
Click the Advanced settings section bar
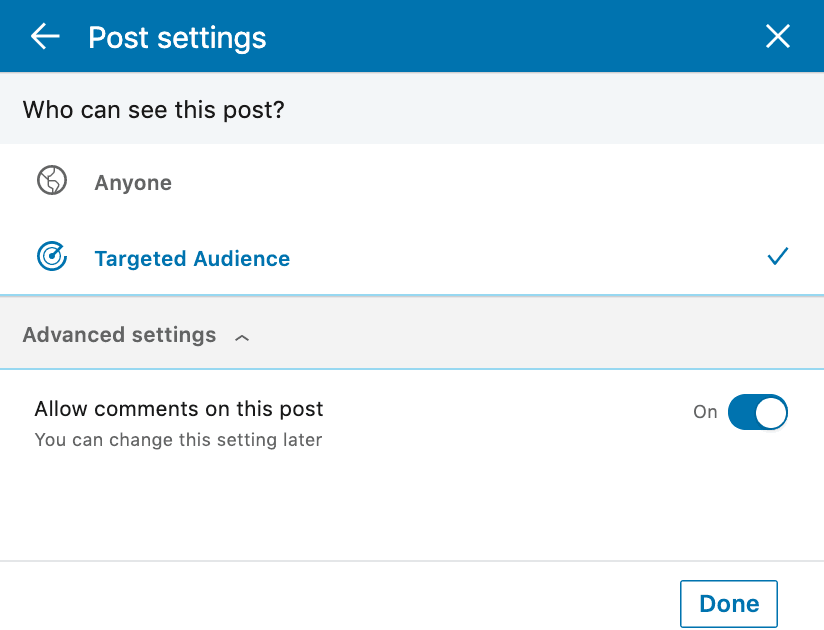(412, 333)
